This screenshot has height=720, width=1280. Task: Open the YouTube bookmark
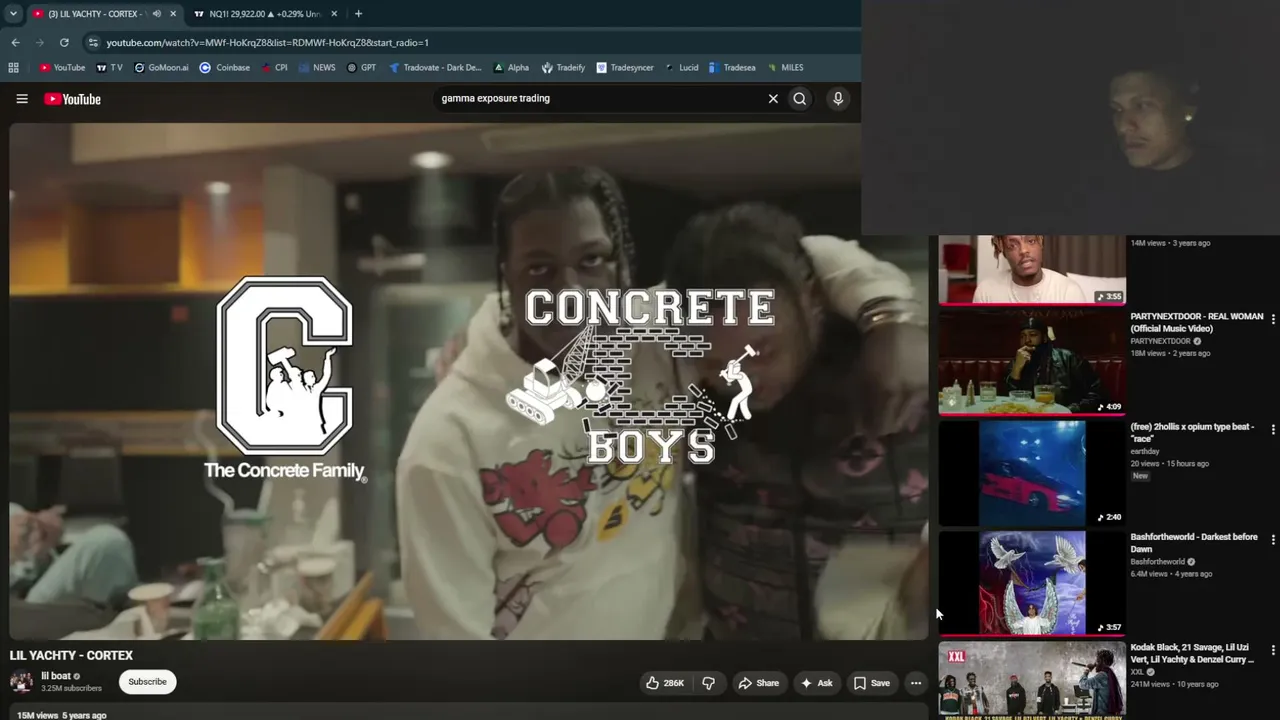[x=62, y=68]
